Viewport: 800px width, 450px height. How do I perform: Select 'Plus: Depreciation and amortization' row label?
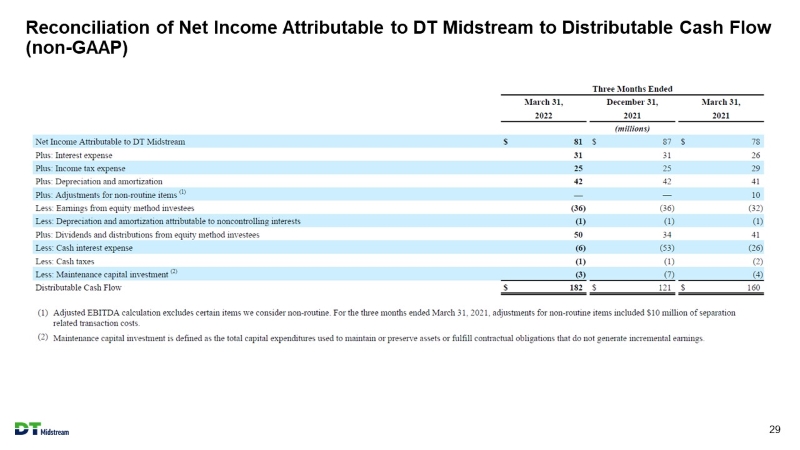[98, 182]
